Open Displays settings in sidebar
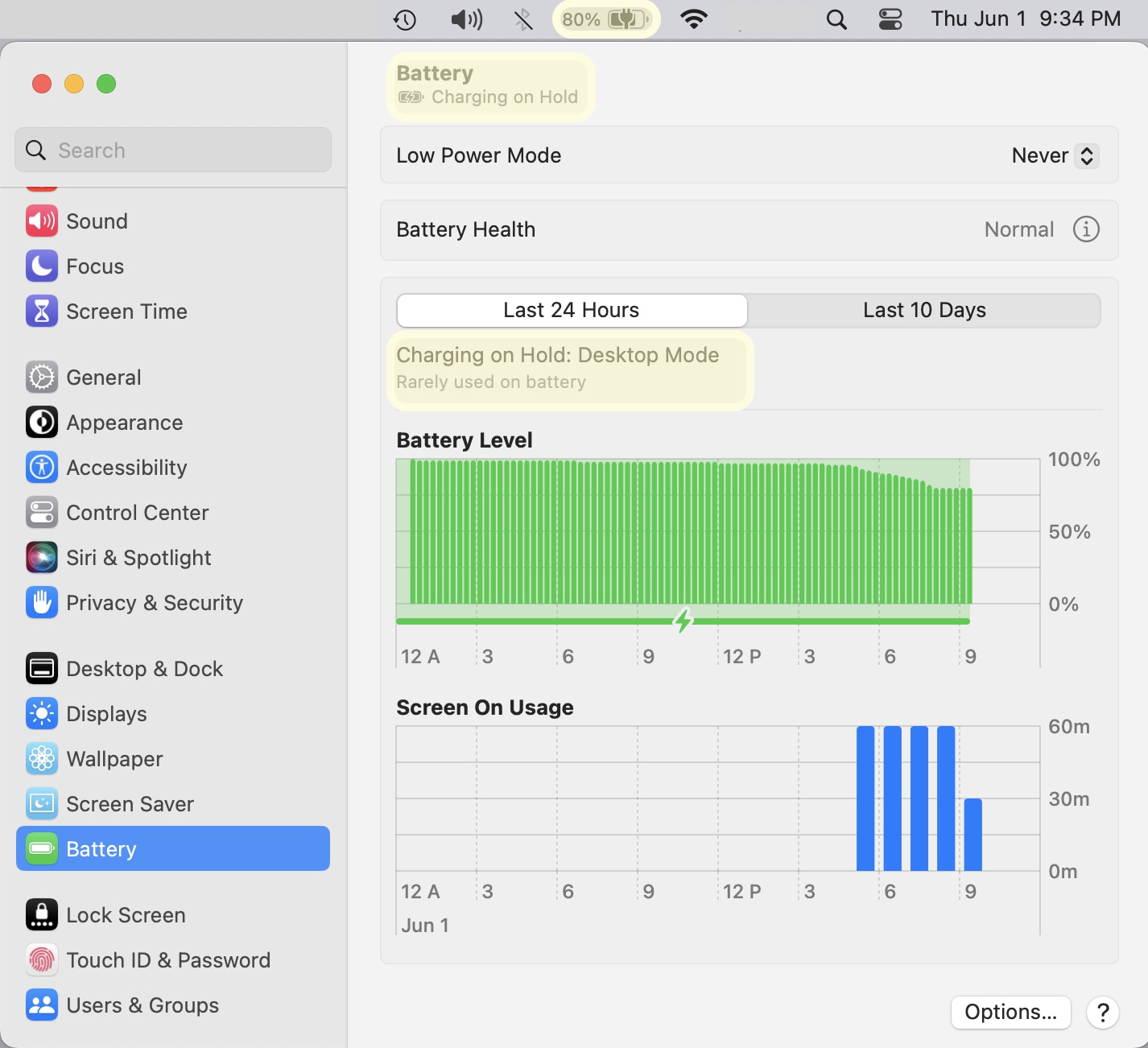 click(x=106, y=714)
